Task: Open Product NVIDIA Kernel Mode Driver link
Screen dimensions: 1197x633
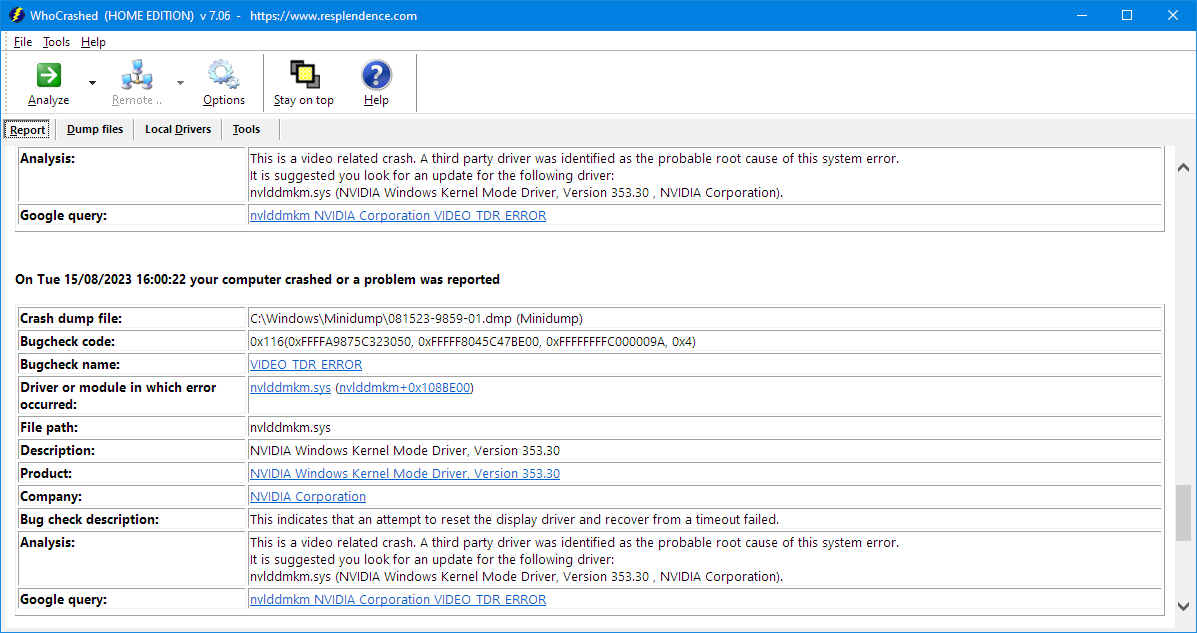Action: coord(405,473)
